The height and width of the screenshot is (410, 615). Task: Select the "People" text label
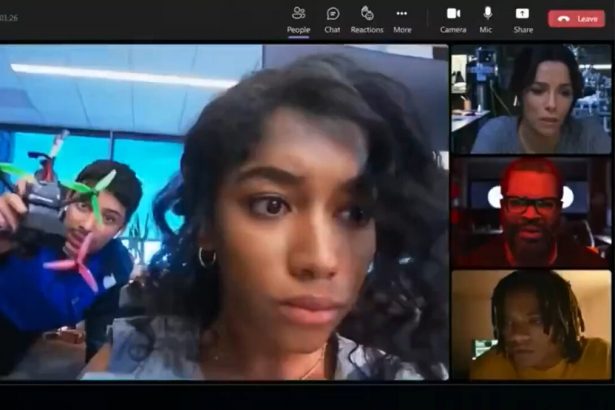(x=298, y=30)
